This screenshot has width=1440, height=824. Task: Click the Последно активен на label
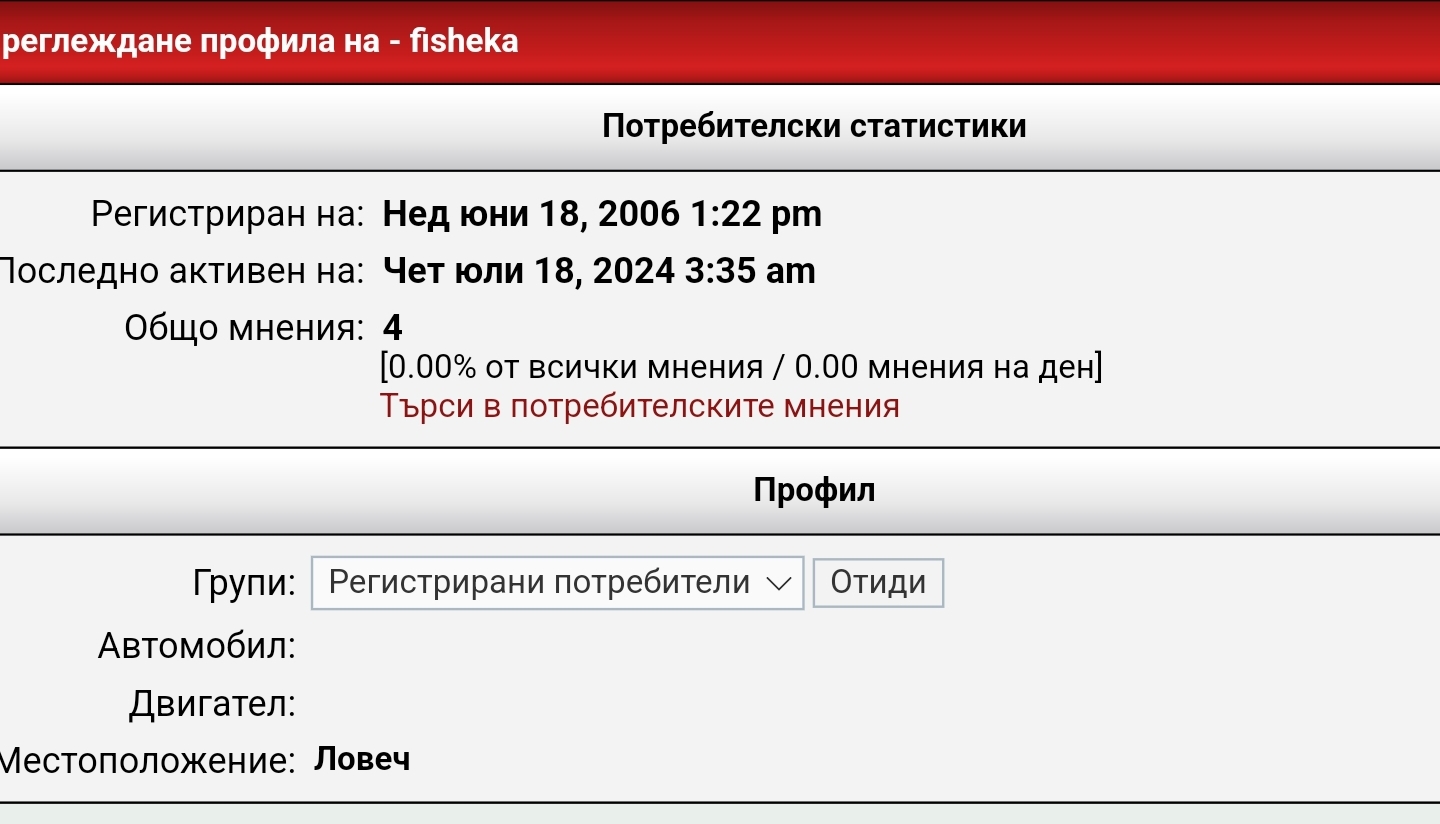(182, 271)
